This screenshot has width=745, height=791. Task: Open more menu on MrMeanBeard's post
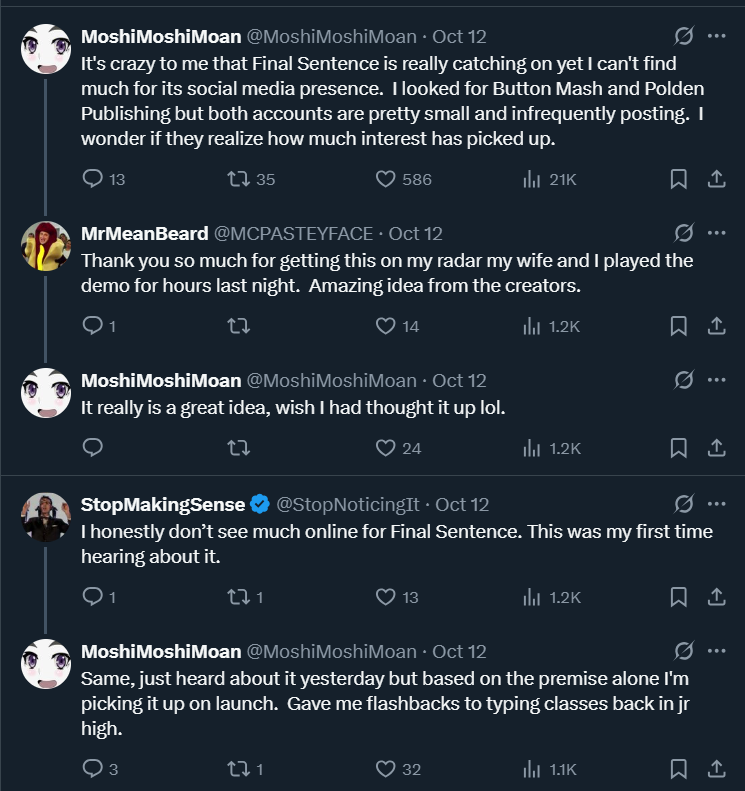[x=716, y=233]
